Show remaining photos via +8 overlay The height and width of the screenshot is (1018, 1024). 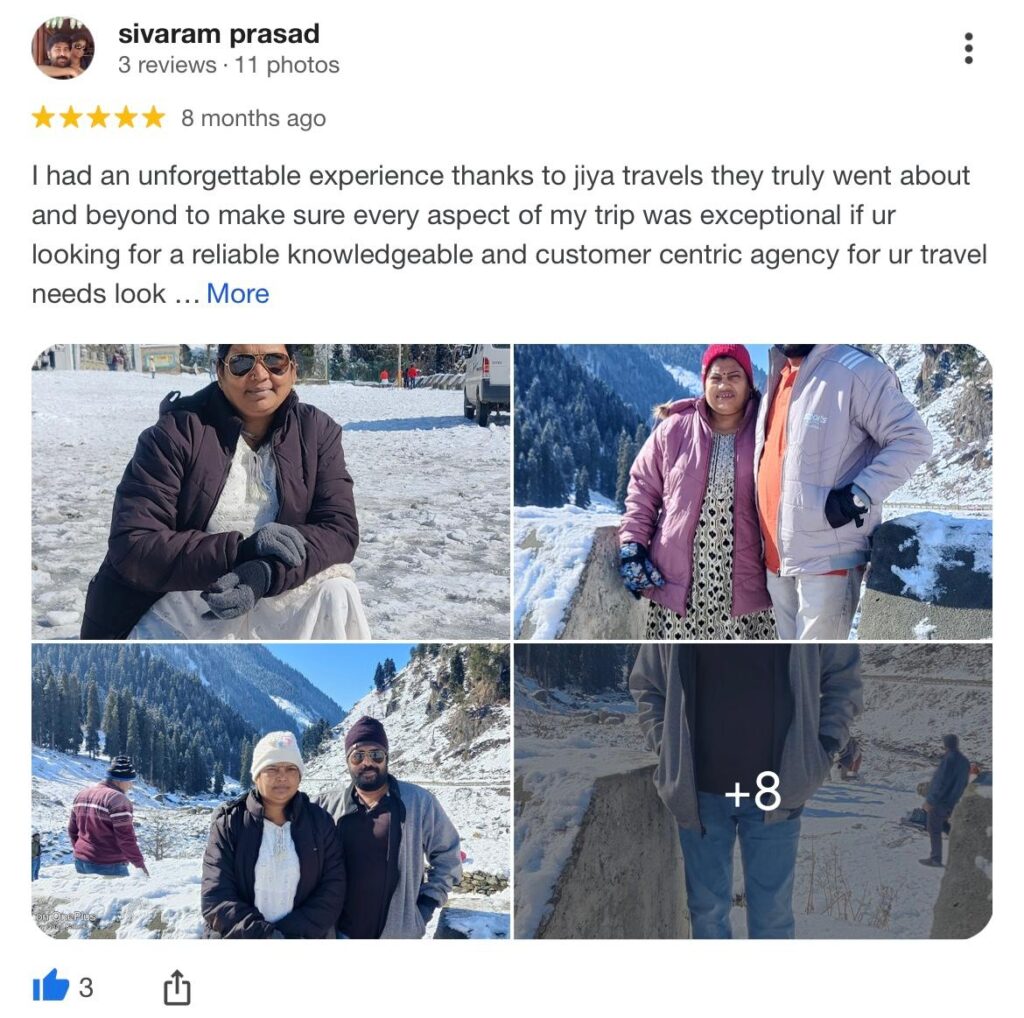753,791
